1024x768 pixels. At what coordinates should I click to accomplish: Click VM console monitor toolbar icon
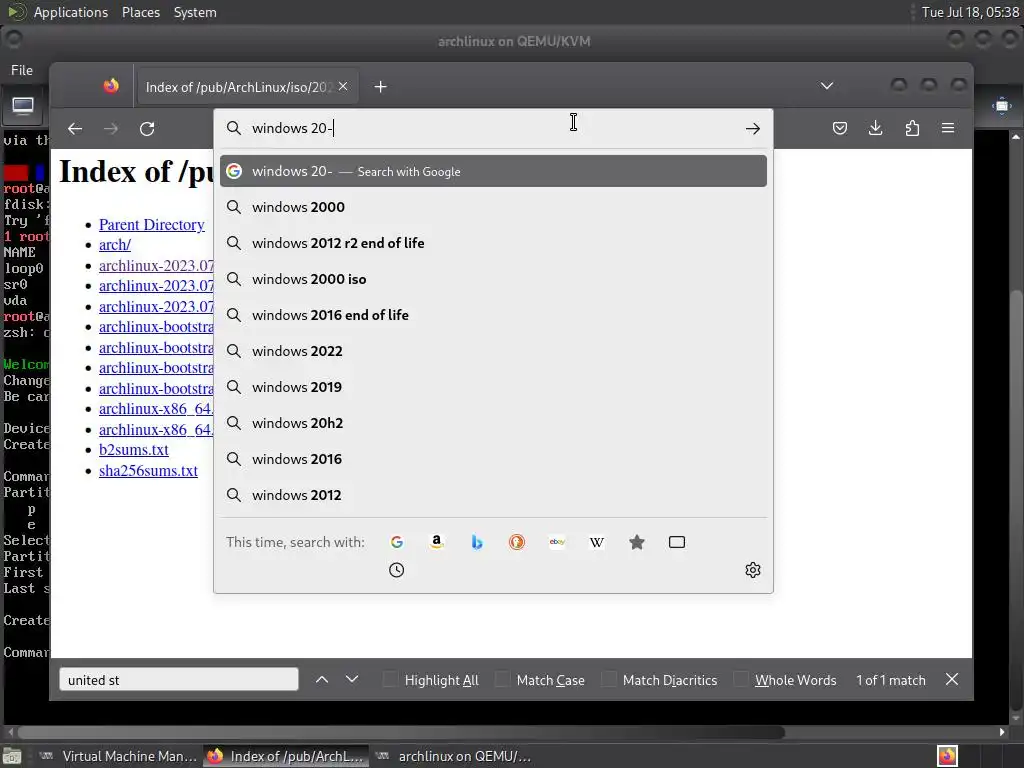coord(23,106)
